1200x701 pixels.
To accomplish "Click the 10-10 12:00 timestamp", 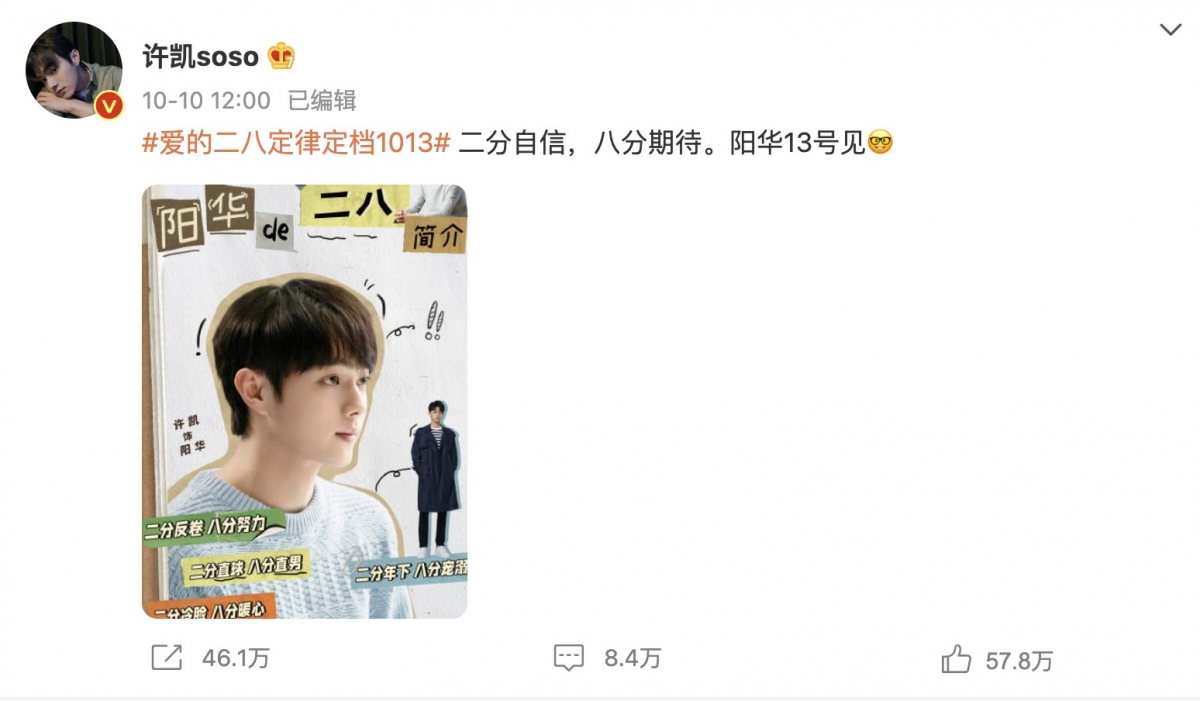I will coord(206,100).
